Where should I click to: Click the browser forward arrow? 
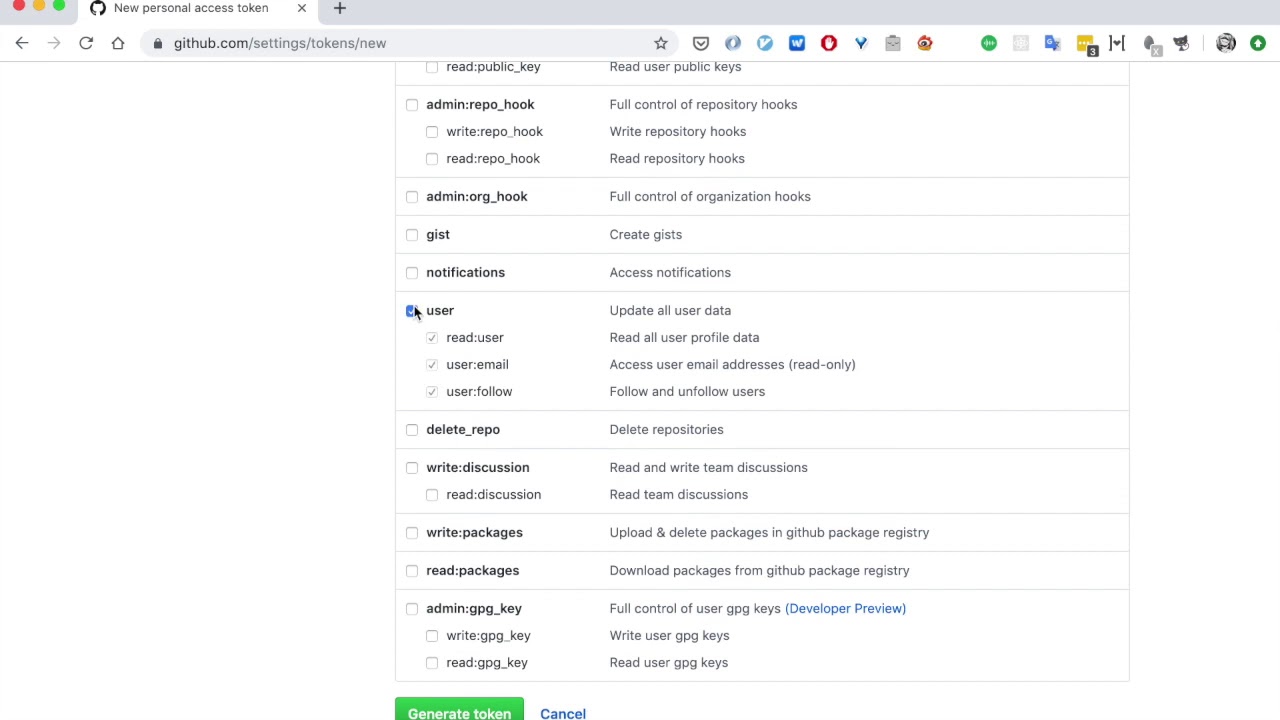[54, 43]
